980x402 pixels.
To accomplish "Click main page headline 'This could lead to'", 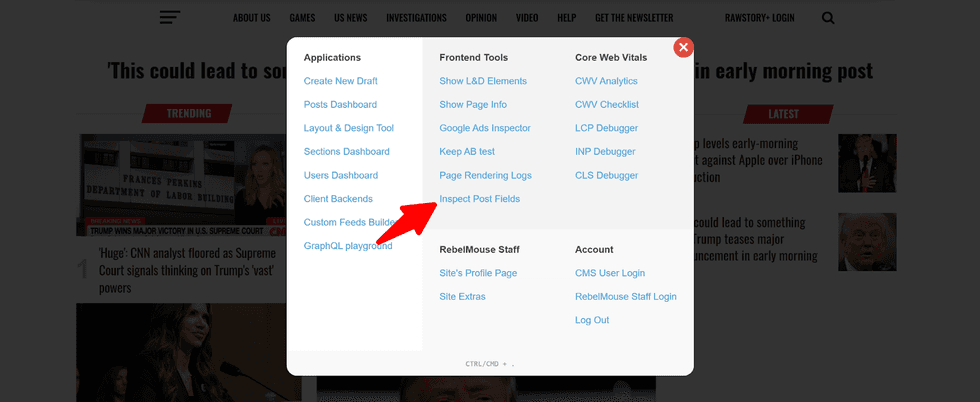I will click(x=197, y=71).
